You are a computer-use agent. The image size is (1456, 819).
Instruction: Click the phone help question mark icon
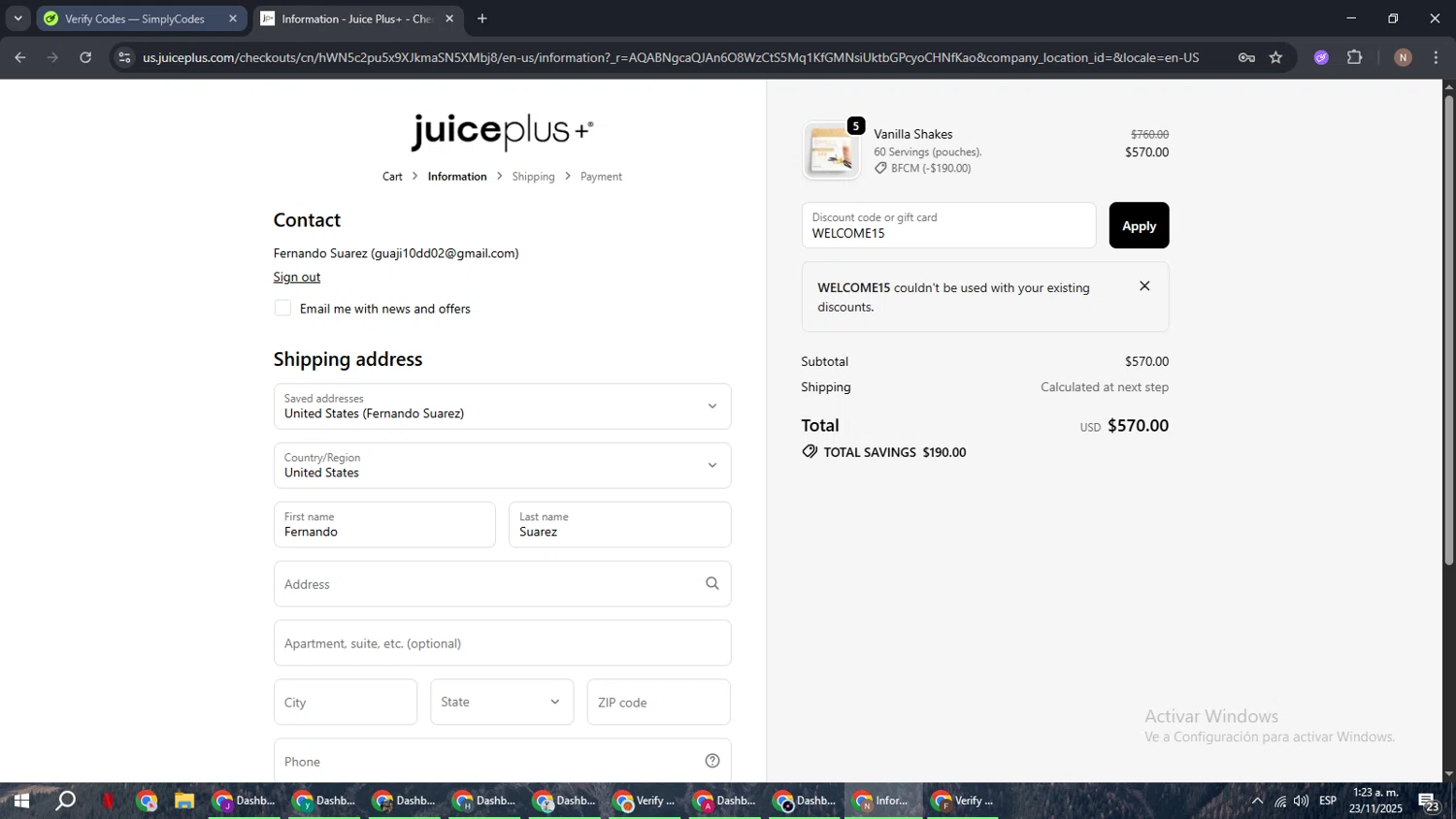(x=712, y=762)
